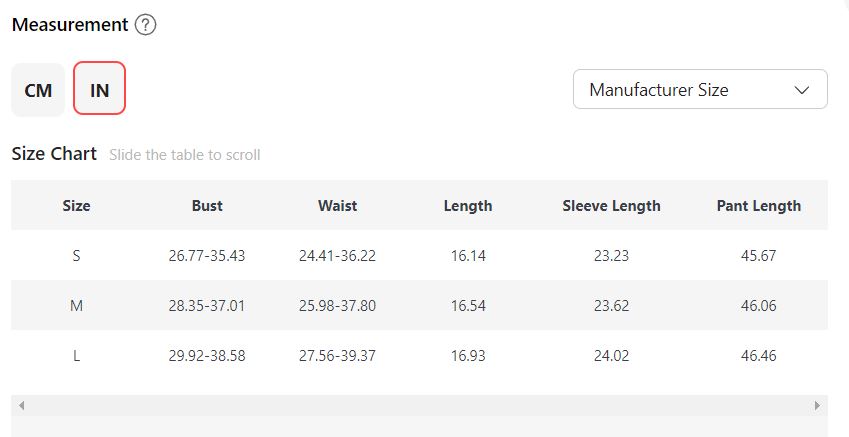This screenshot has height=437, width=849.
Task: Select the size M row label
Action: (76, 305)
